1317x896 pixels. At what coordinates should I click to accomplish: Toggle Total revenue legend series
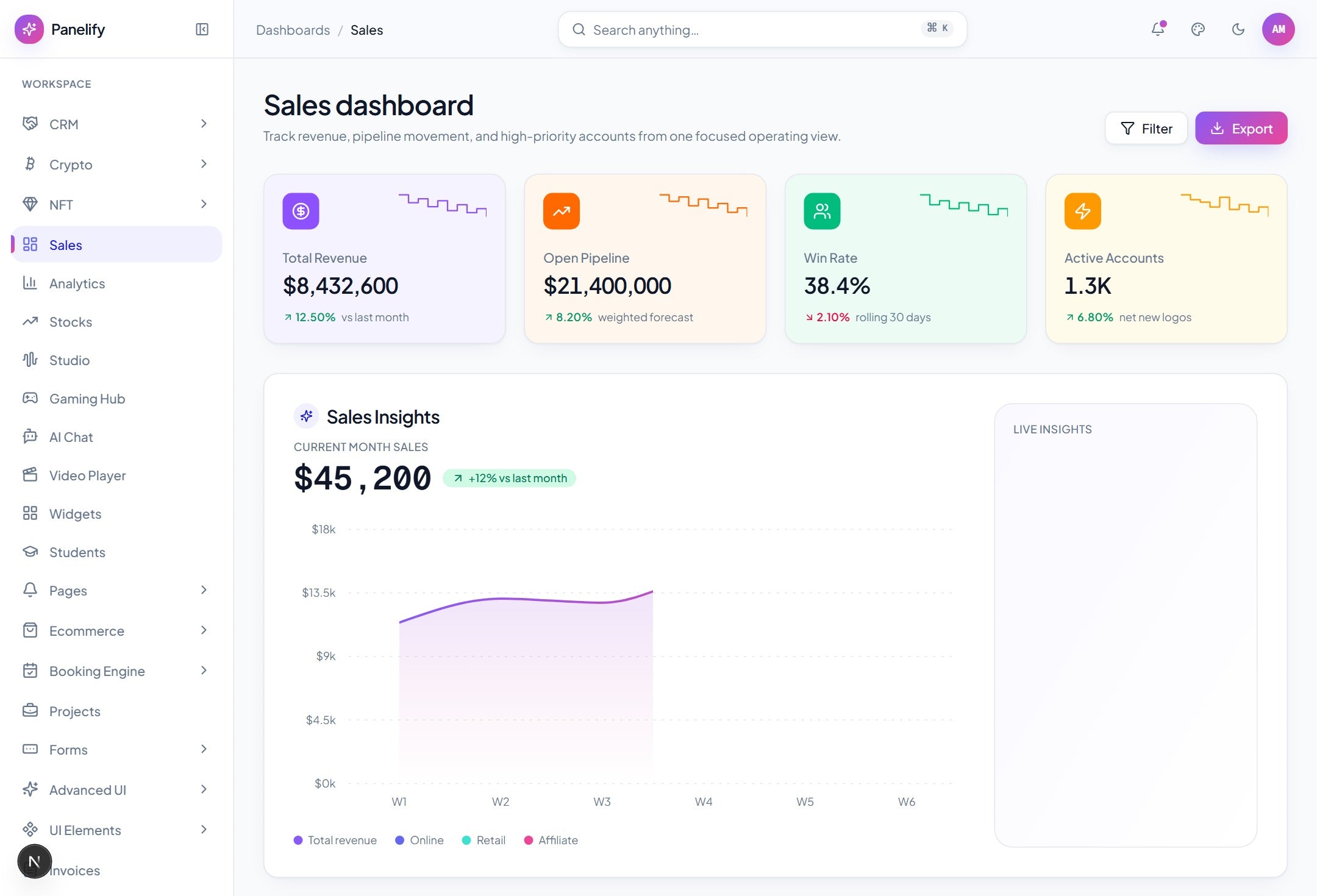click(x=335, y=840)
